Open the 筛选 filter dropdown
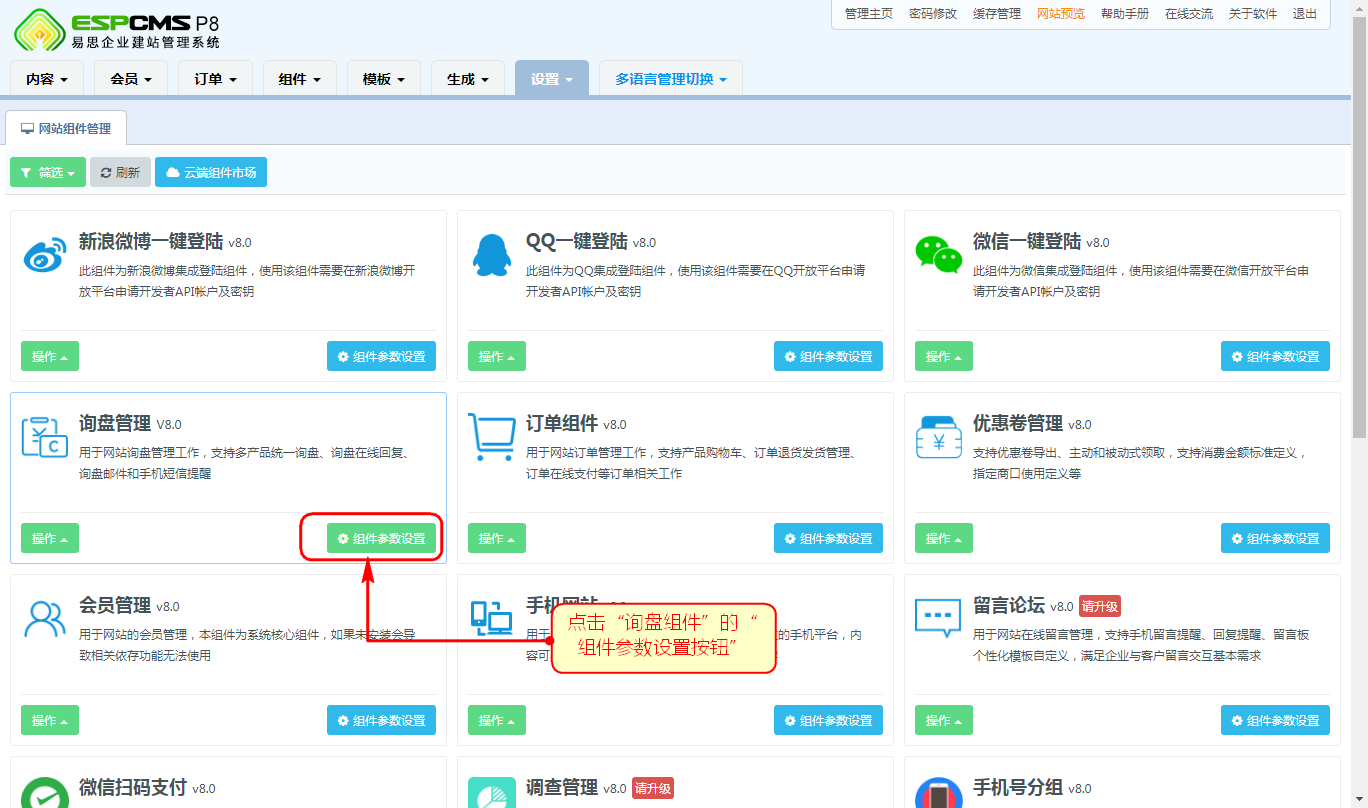Viewport: 1368px width, 808px height. [48, 172]
